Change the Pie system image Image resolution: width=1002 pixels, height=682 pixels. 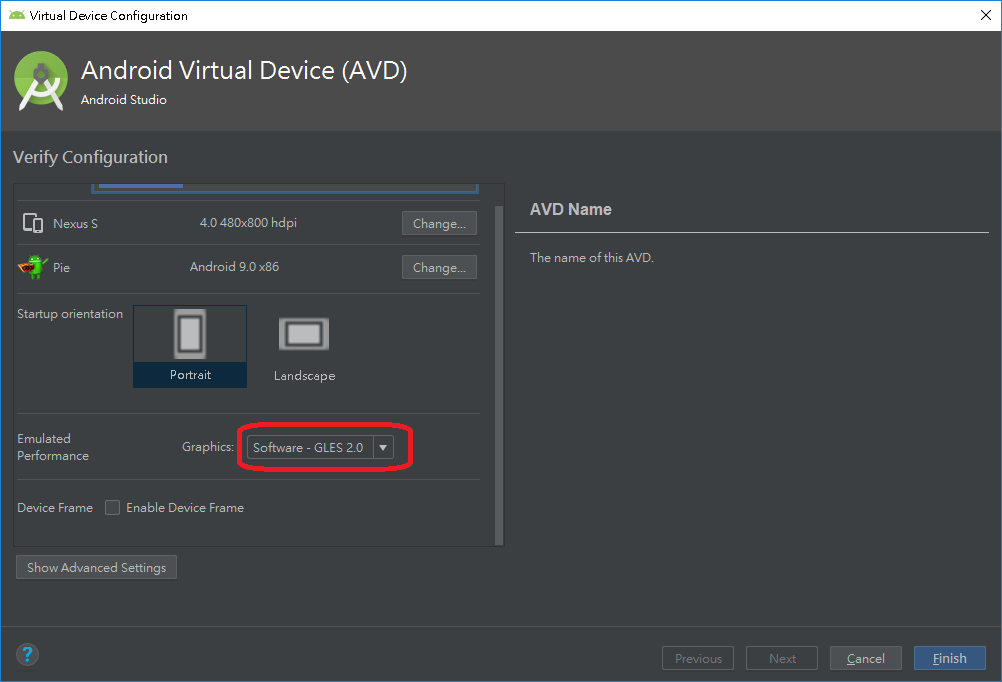coord(439,267)
